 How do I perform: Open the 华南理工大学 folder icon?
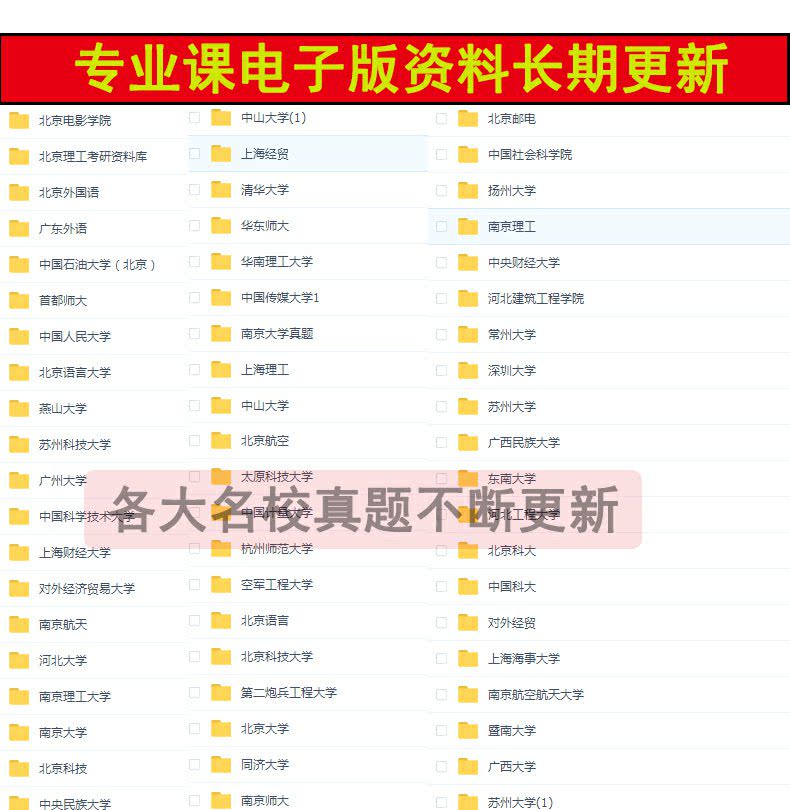click(x=221, y=262)
